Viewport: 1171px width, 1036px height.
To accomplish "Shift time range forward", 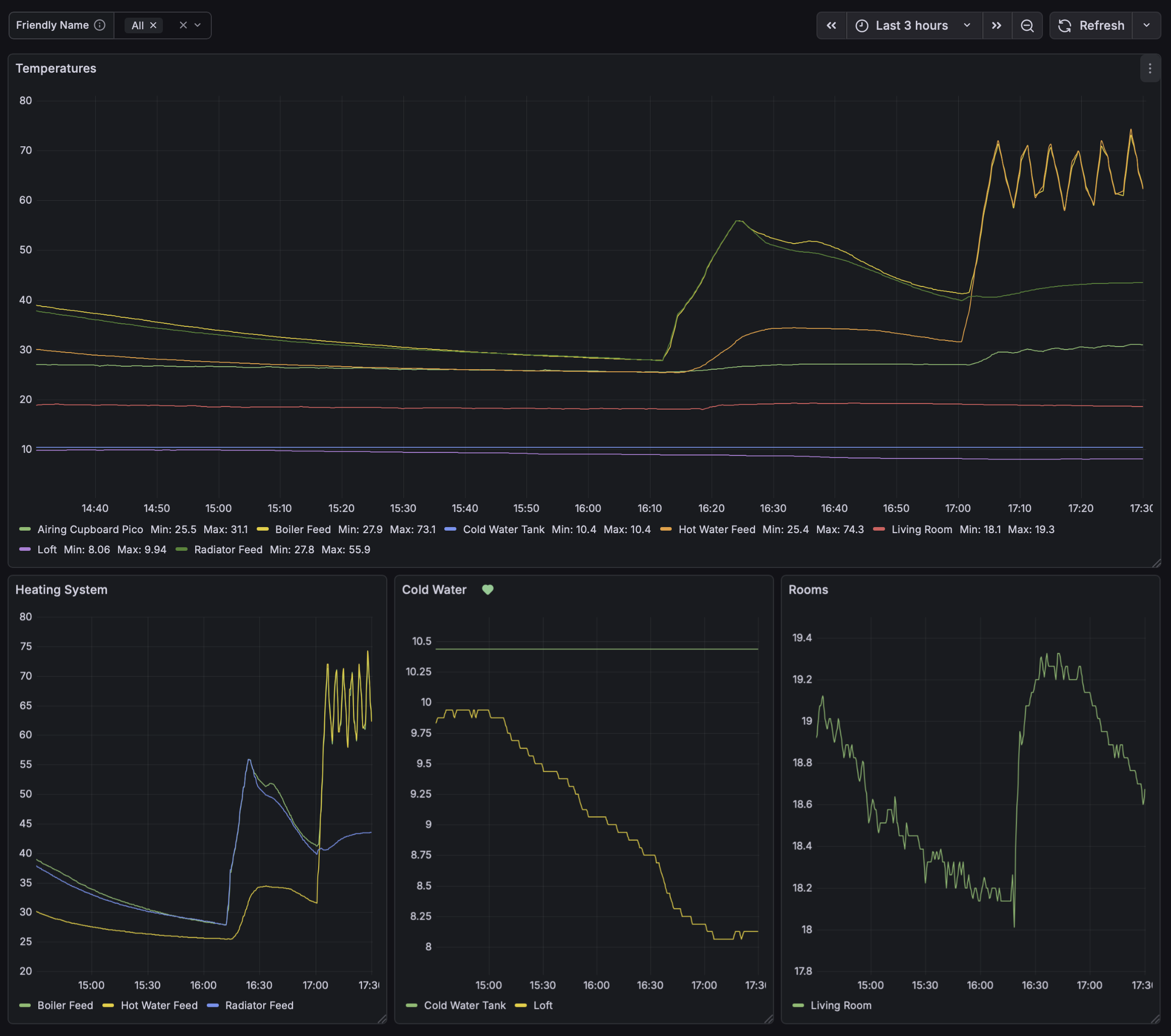I will 997,25.
